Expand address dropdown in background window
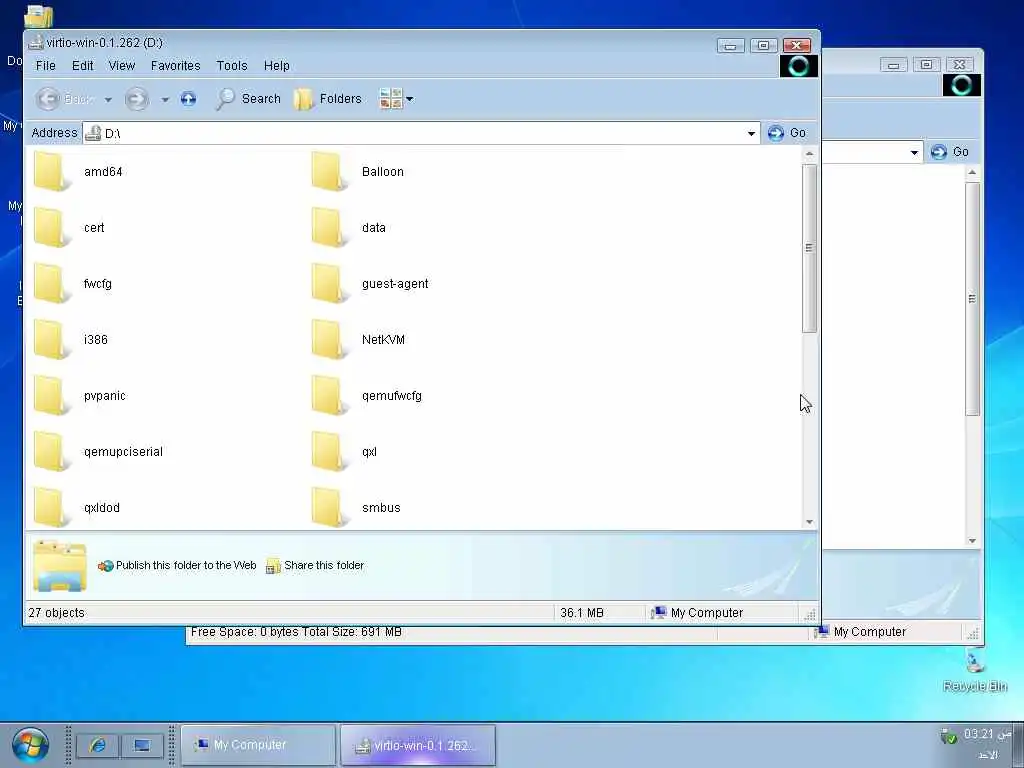Screen dimensions: 1024x768 (914, 152)
